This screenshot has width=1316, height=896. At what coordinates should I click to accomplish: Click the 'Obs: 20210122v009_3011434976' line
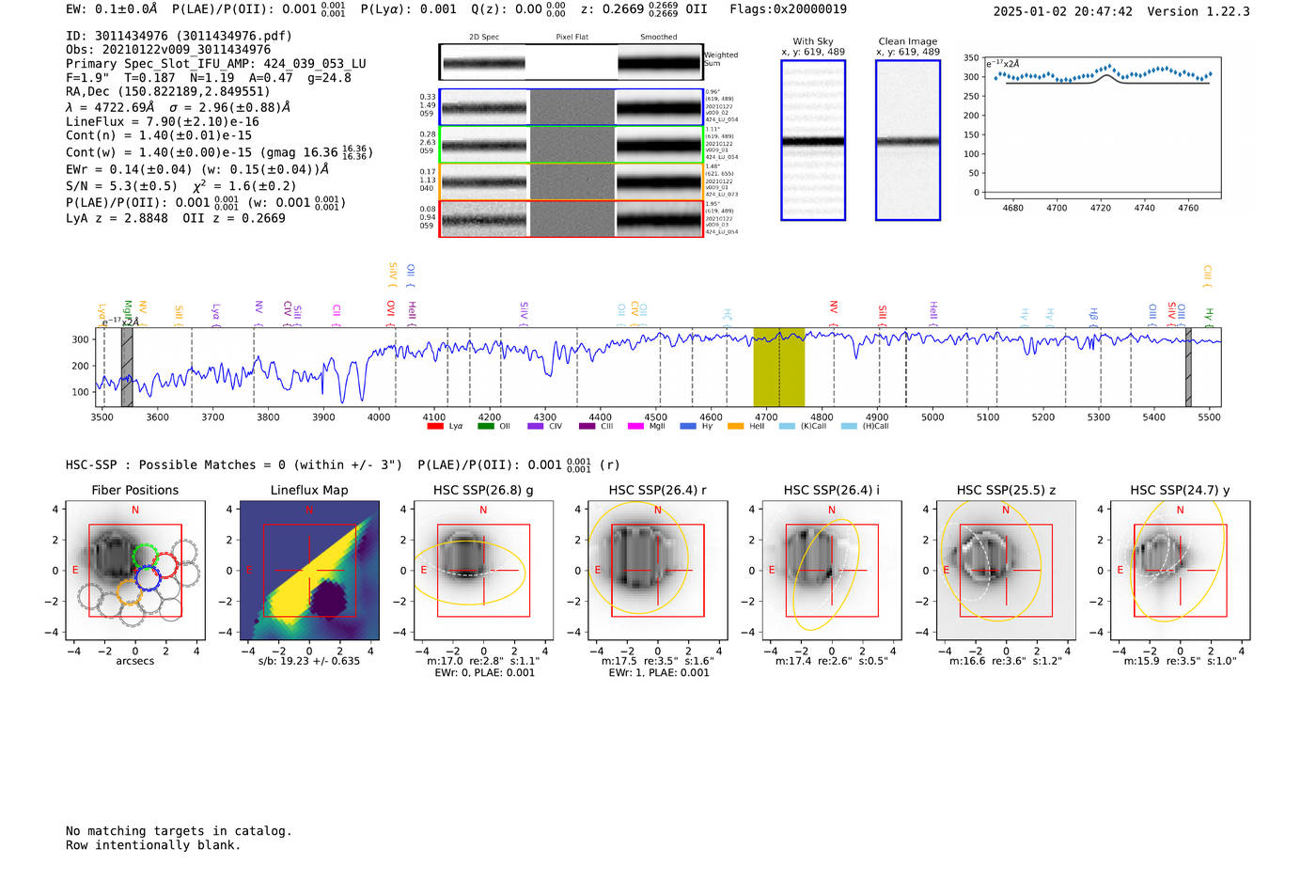tap(168, 49)
